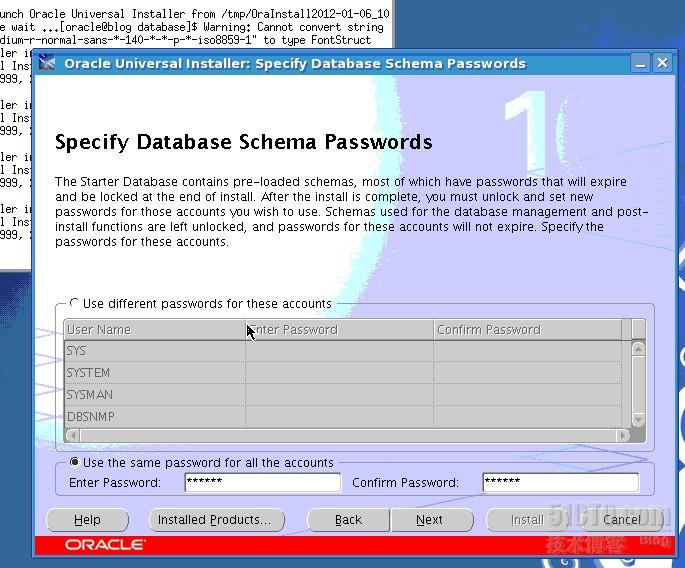This screenshot has height=568, width=685.
Task: Click the Enter Password column header
Action: click(x=339, y=330)
